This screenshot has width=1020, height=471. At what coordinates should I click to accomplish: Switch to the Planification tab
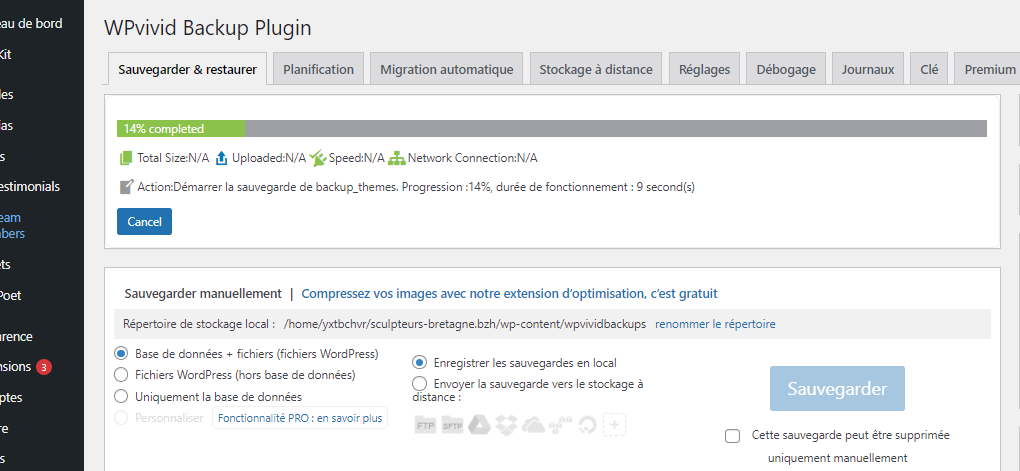318,70
